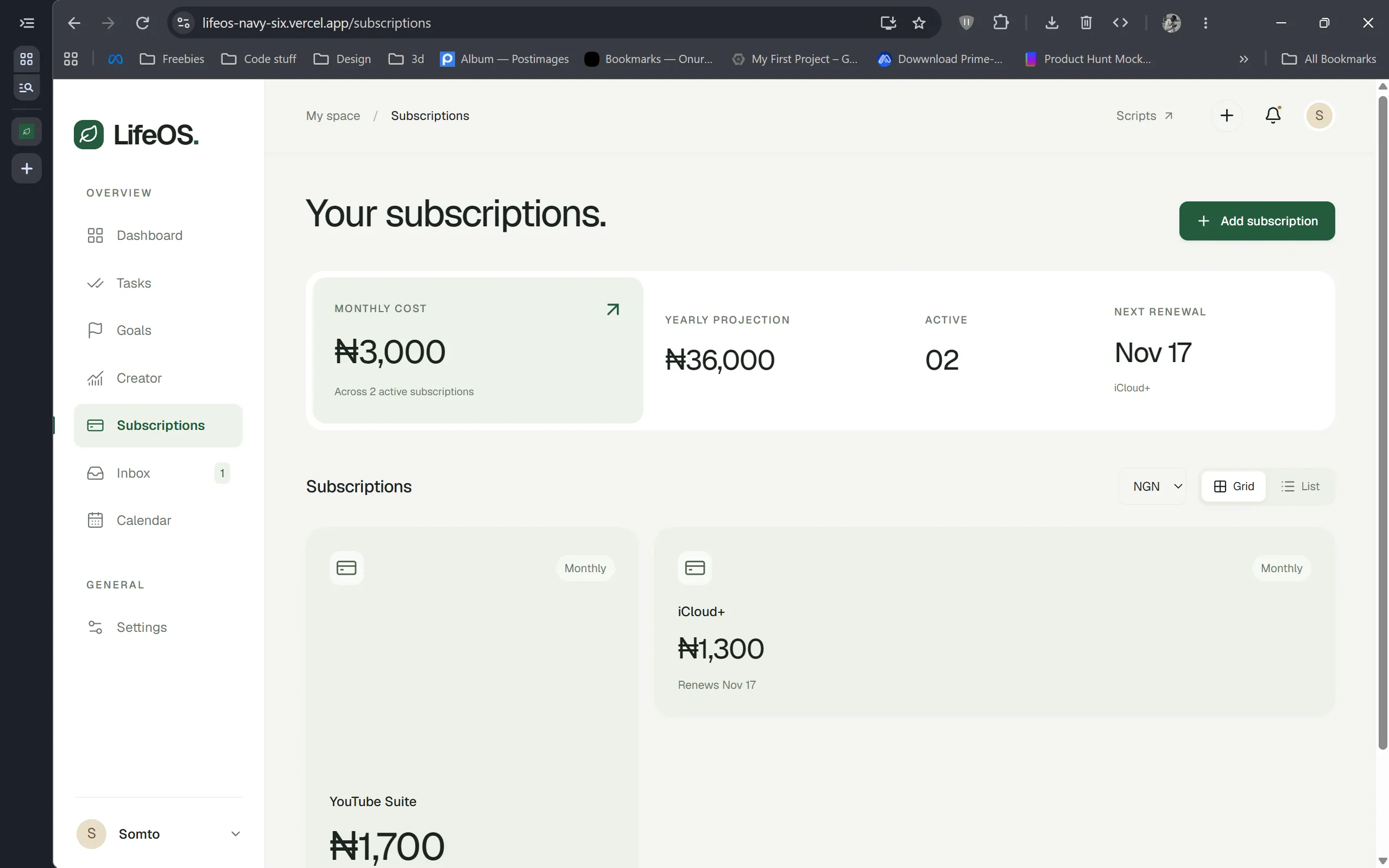Open the browser three-dot menu

[x=1205, y=23]
